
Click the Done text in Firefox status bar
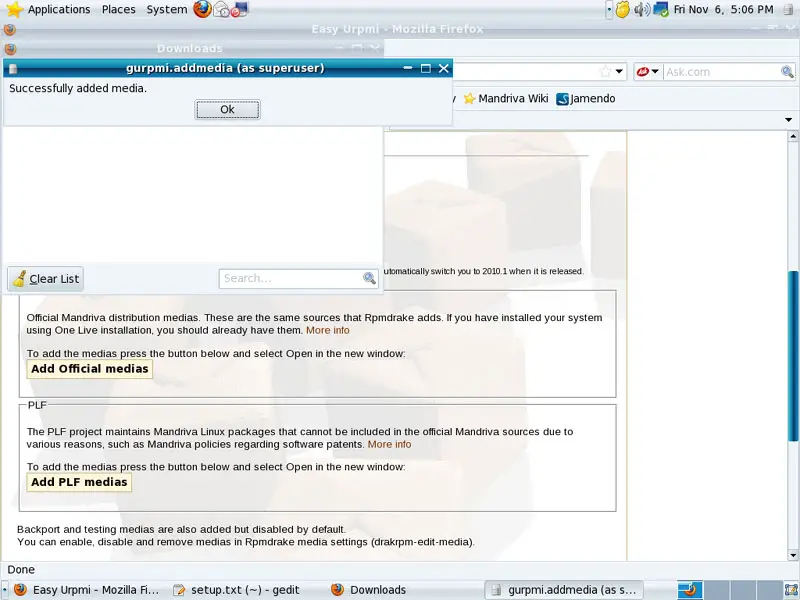click(x=21, y=569)
